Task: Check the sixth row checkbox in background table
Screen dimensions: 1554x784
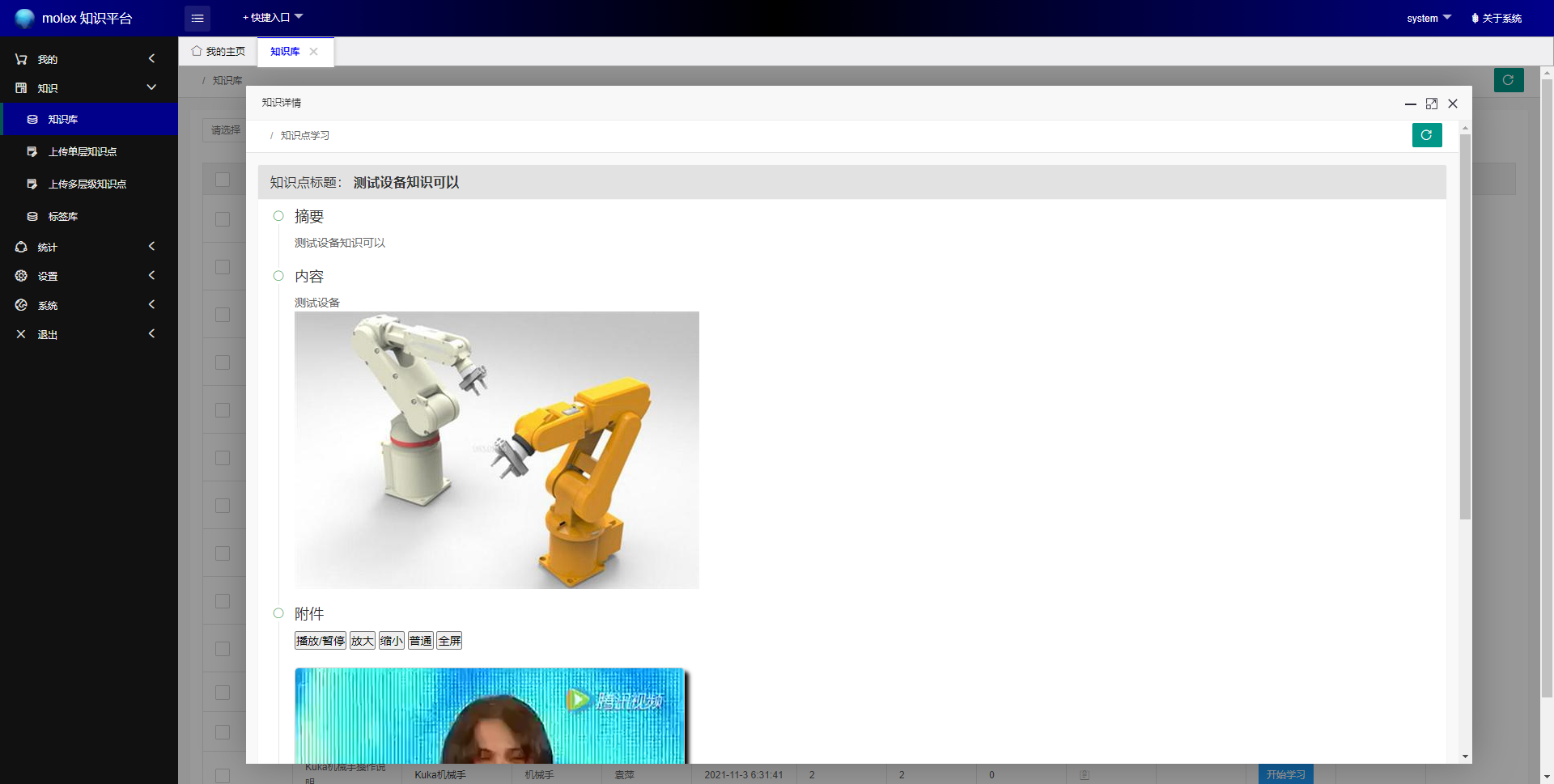Action: click(223, 458)
